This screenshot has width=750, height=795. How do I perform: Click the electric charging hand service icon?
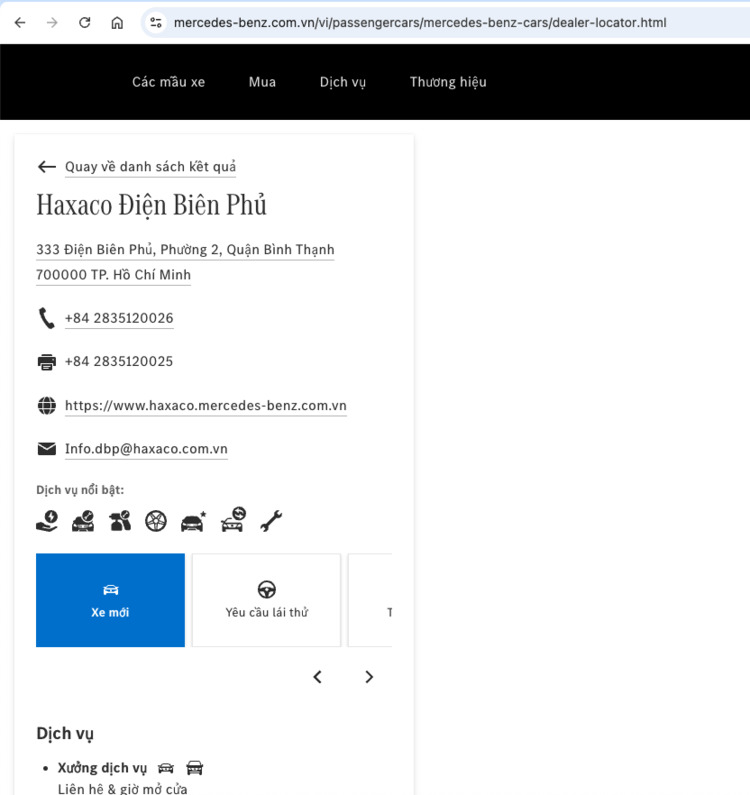[47, 521]
